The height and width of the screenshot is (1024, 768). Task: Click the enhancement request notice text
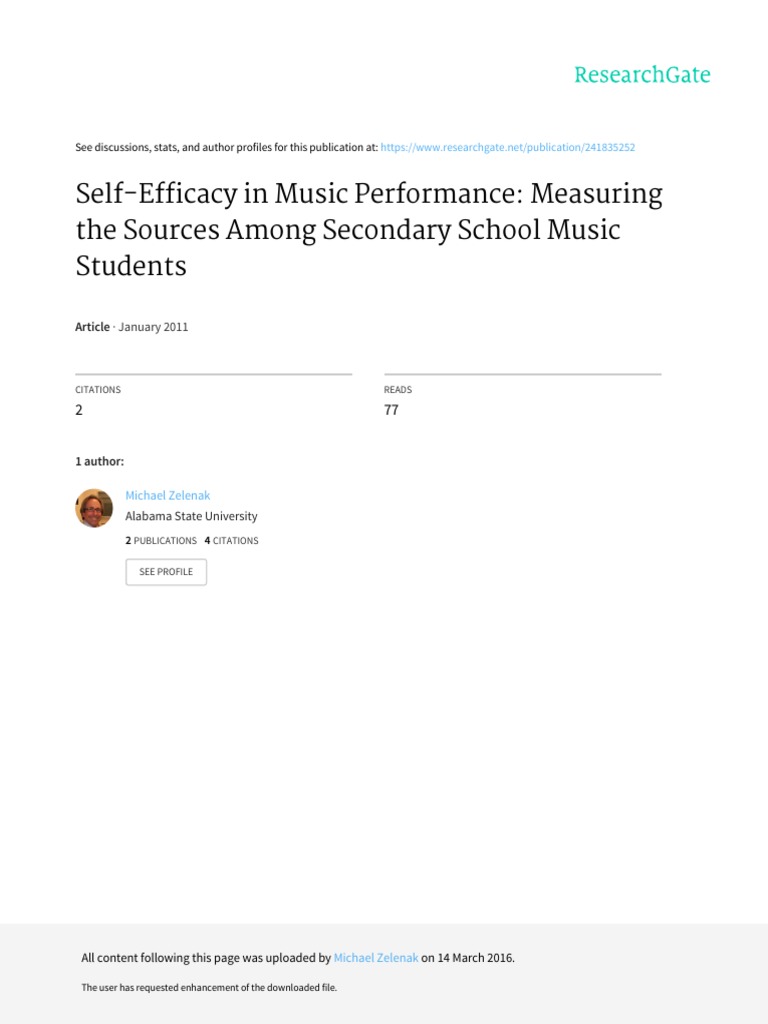click(209, 987)
